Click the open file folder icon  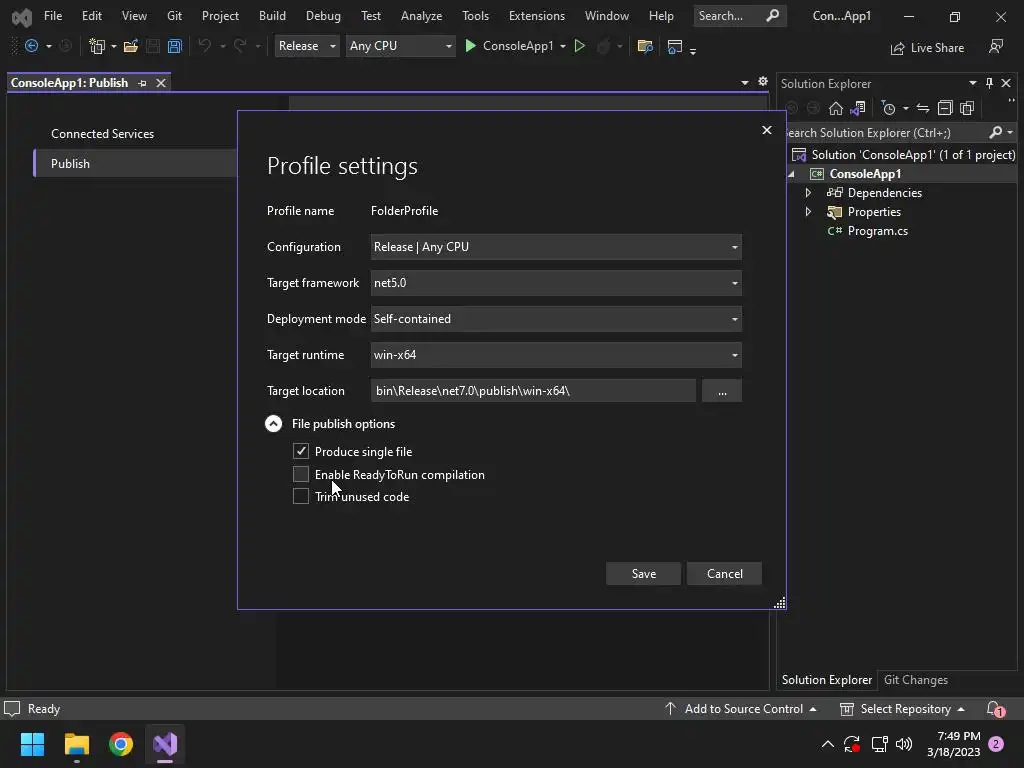click(131, 46)
